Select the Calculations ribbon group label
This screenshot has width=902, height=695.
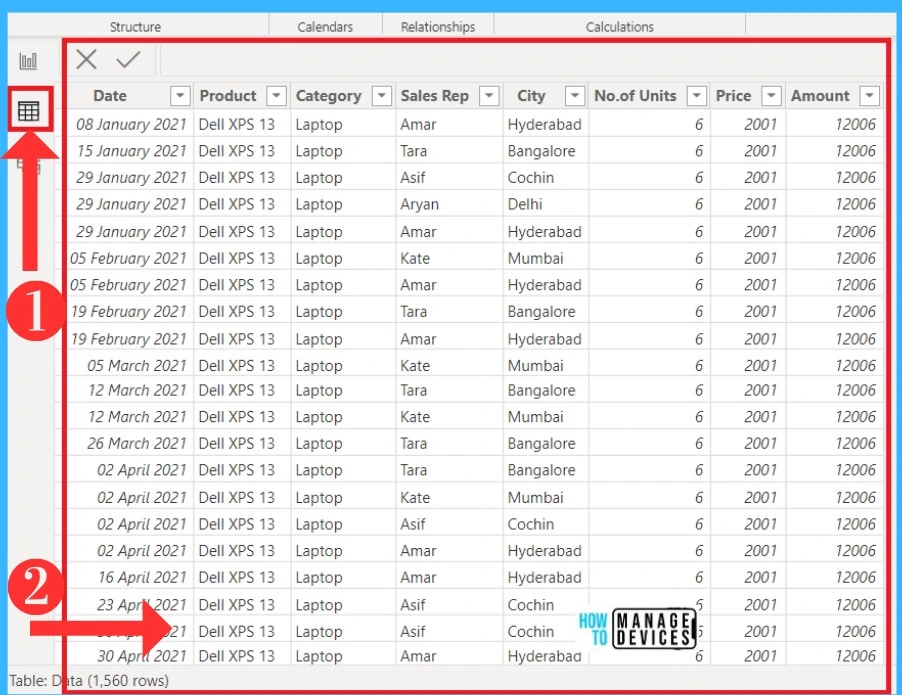tap(620, 27)
